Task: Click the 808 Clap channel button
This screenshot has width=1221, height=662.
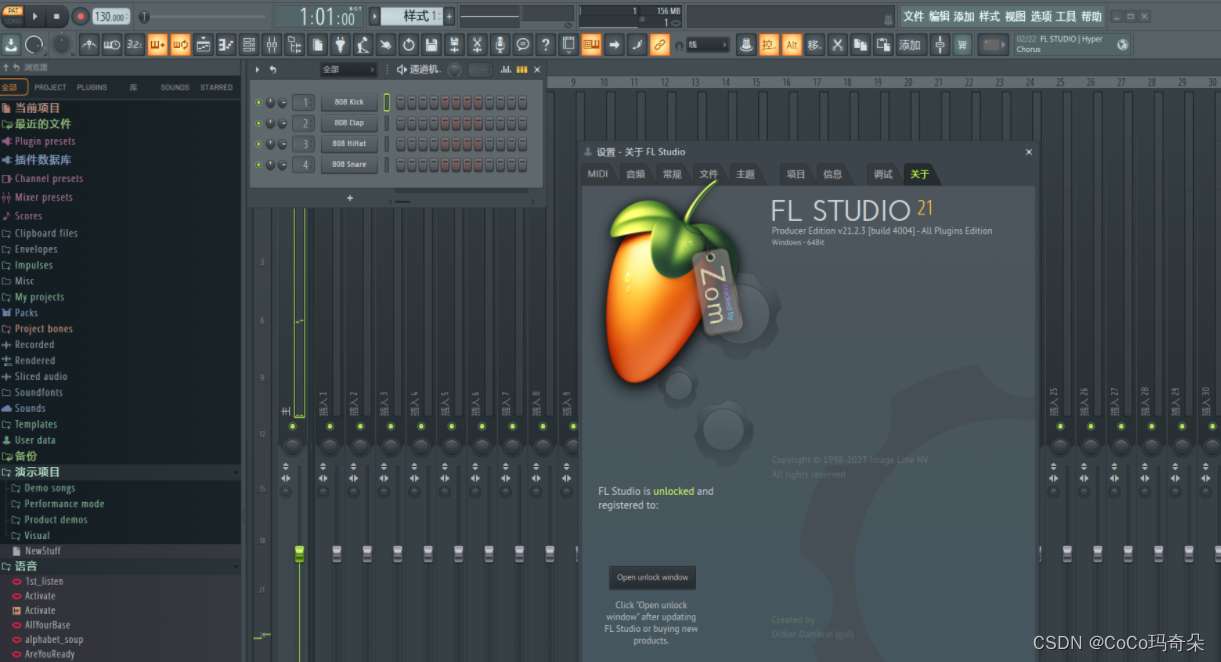Action: click(x=349, y=123)
